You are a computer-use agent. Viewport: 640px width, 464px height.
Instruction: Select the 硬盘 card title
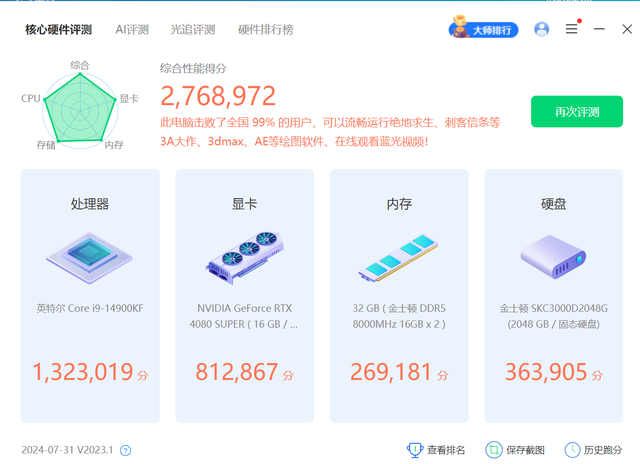(553, 204)
